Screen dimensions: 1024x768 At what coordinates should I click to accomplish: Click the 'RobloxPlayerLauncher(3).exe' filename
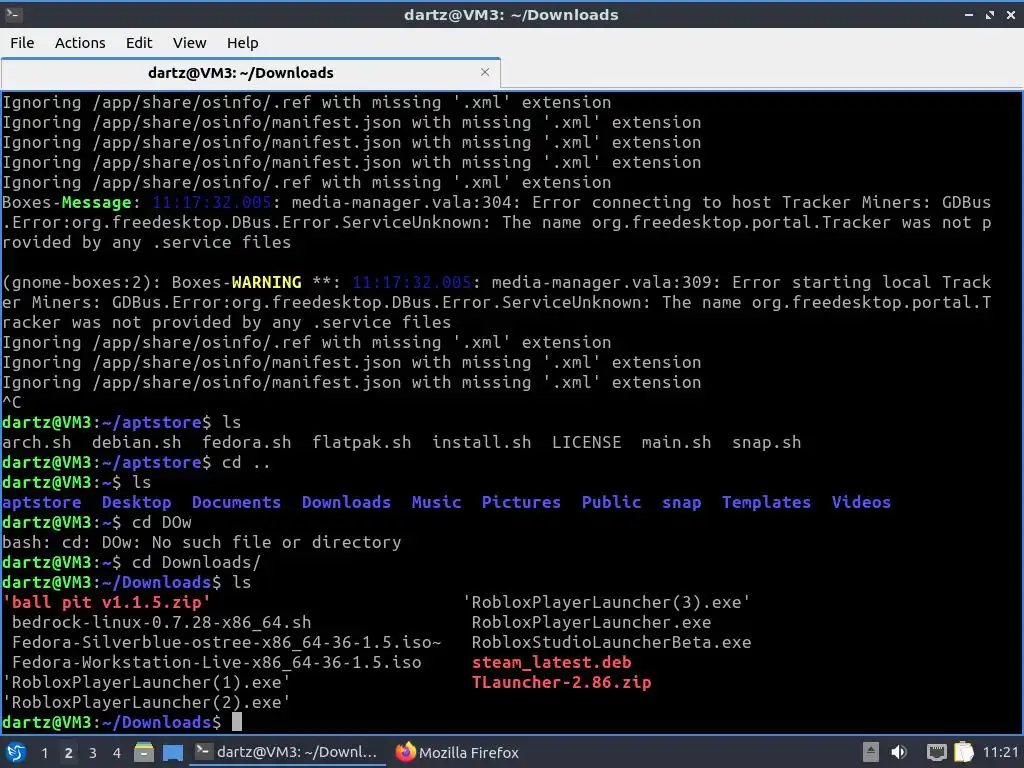(x=606, y=601)
